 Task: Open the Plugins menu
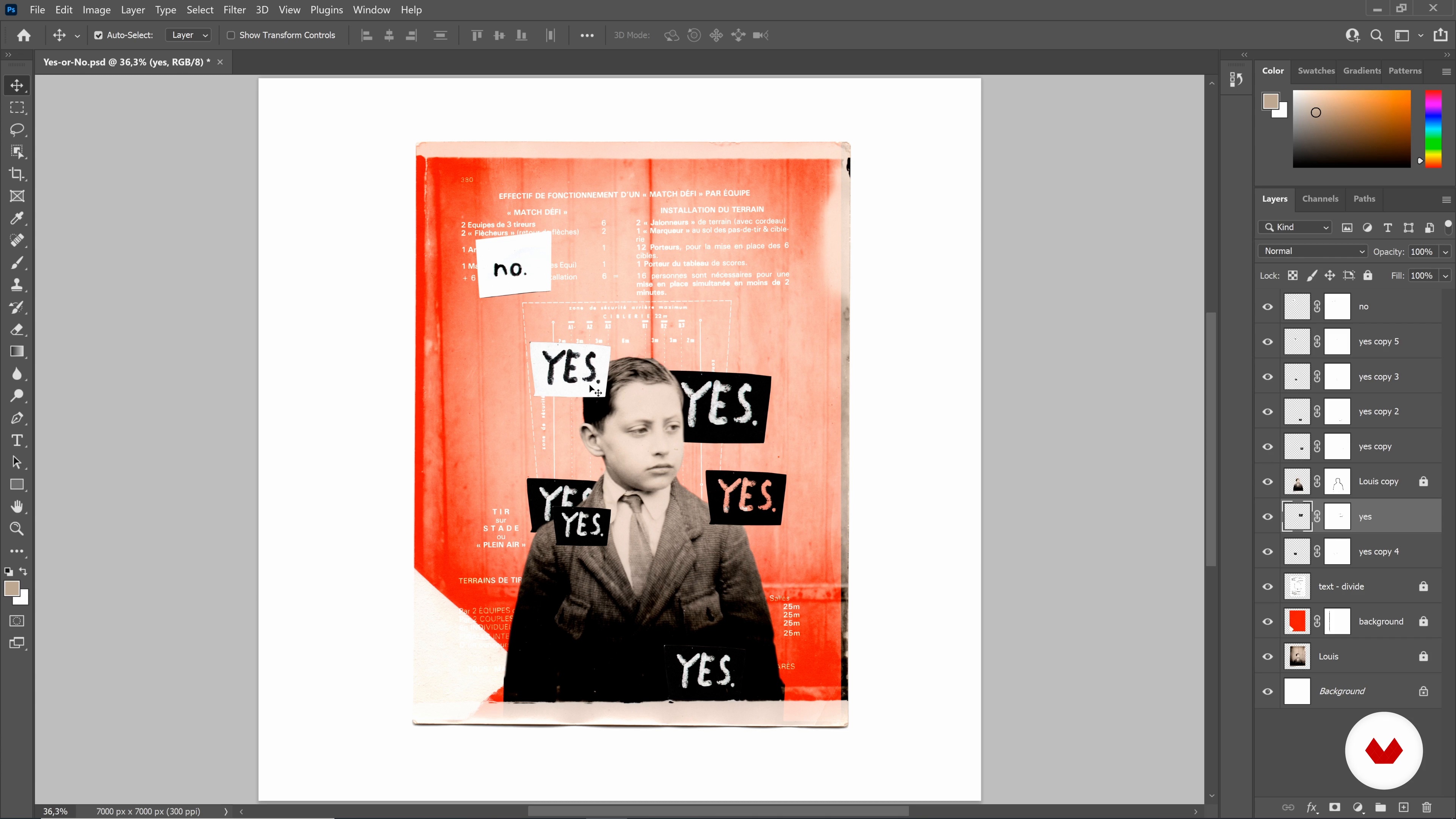tap(326, 9)
